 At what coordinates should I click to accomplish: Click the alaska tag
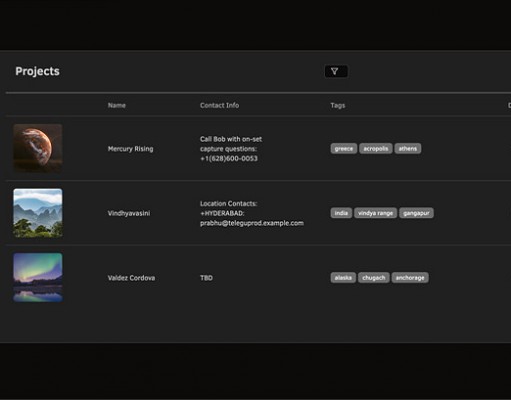[343, 278]
